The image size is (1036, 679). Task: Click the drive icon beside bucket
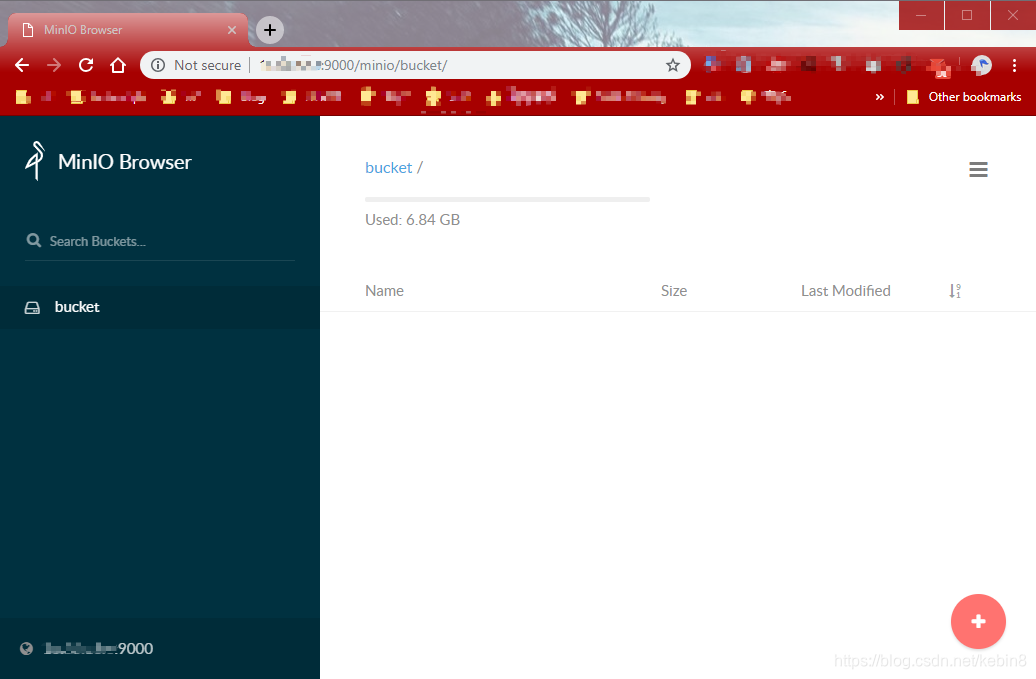pos(32,308)
